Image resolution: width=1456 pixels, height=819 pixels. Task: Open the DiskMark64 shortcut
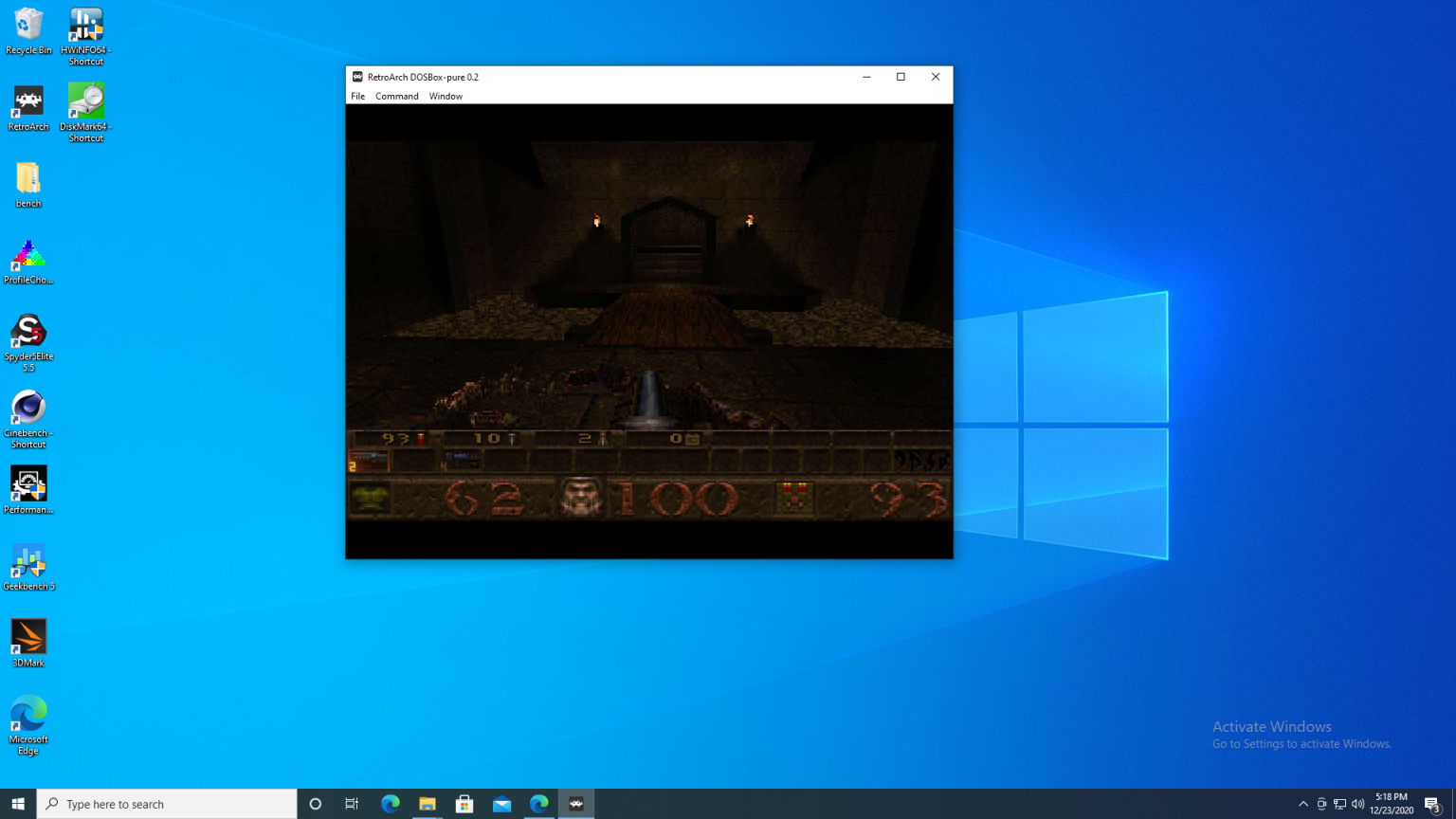click(85, 104)
